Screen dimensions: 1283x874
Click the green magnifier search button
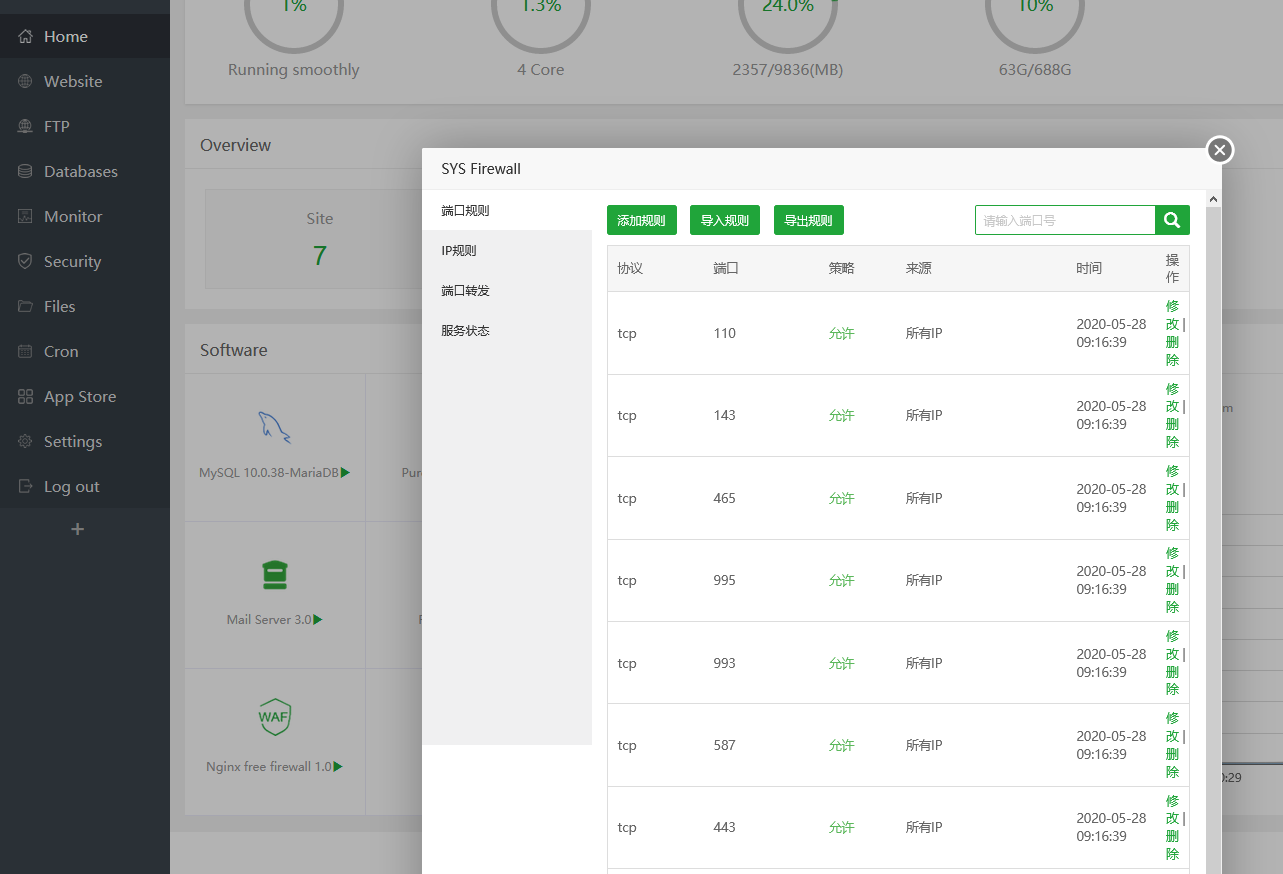1172,220
